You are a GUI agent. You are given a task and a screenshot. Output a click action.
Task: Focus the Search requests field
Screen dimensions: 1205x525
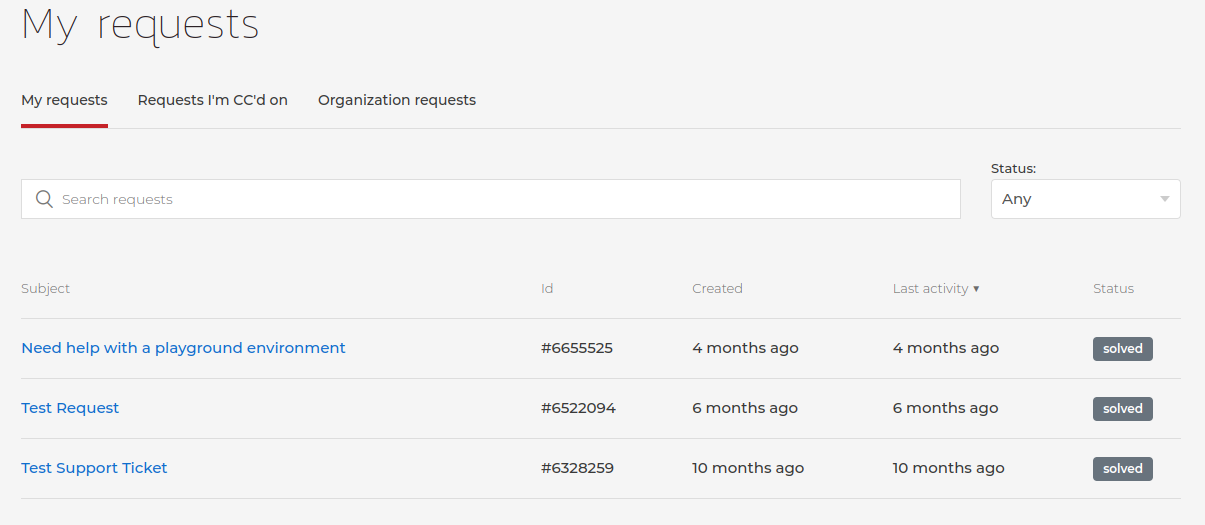coord(500,199)
